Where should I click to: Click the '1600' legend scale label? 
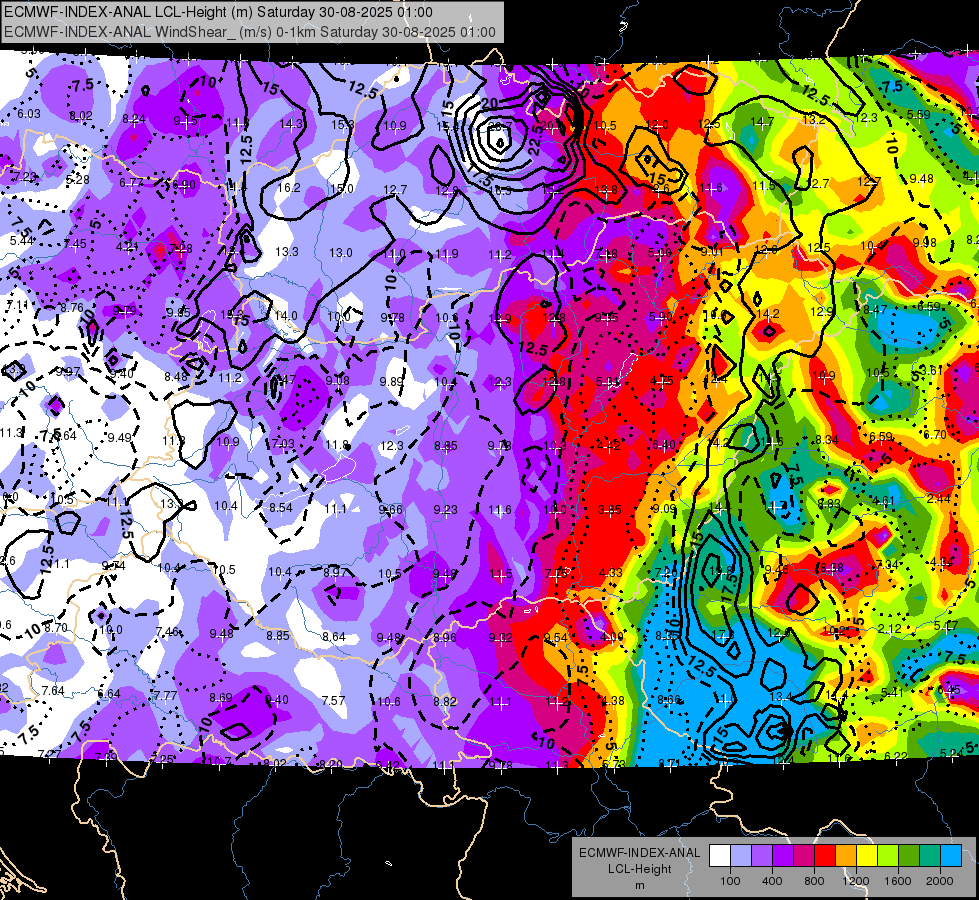pyautogui.click(x=898, y=881)
